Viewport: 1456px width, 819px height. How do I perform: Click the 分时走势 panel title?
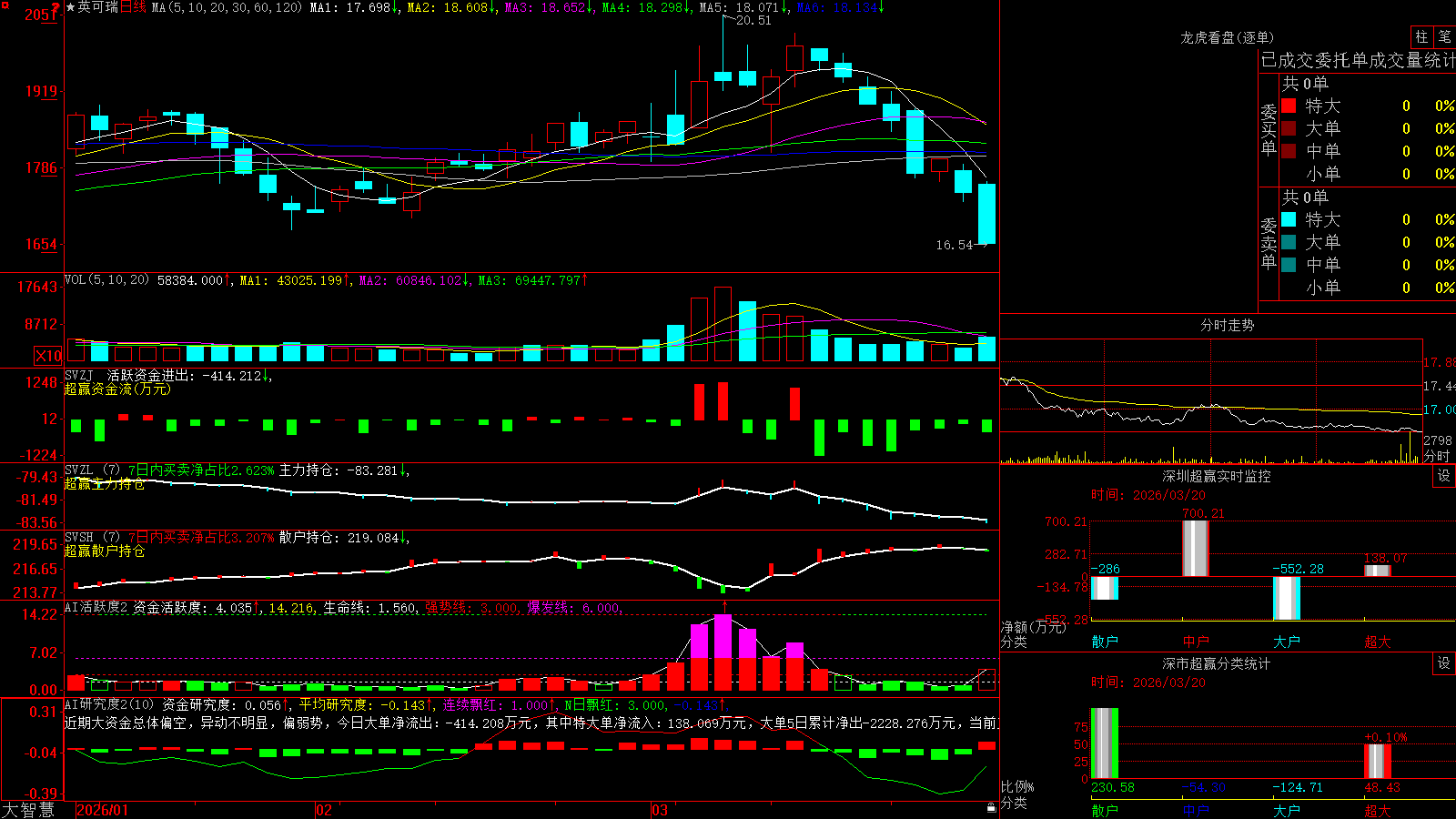1227,325
